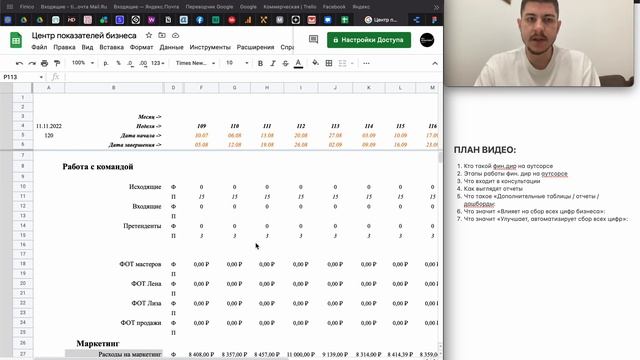The width and height of the screenshot is (640, 360).
Task: Format as percent
Action: pyautogui.click(x=118, y=63)
